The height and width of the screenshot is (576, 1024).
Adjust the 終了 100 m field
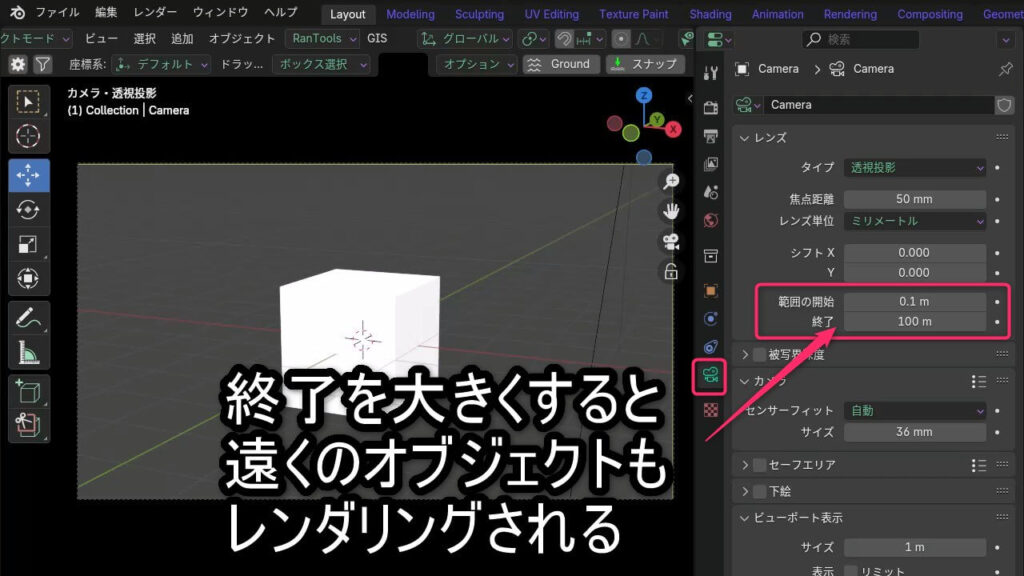click(x=914, y=321)
